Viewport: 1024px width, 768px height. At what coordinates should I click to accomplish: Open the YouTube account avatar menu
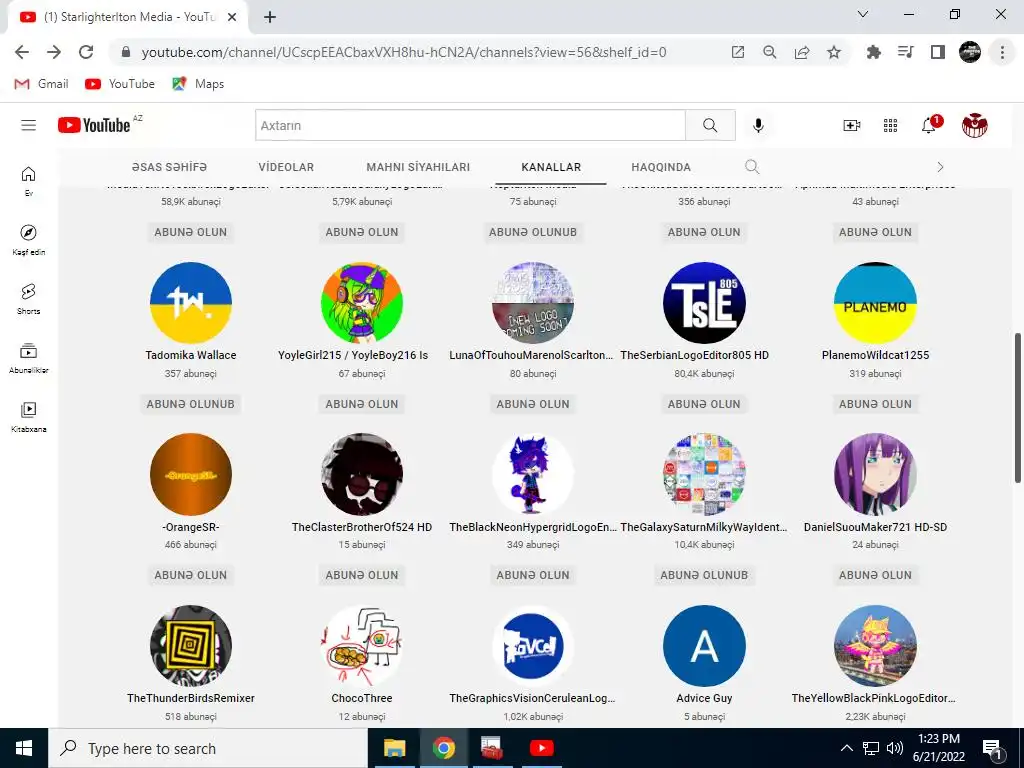974,125
